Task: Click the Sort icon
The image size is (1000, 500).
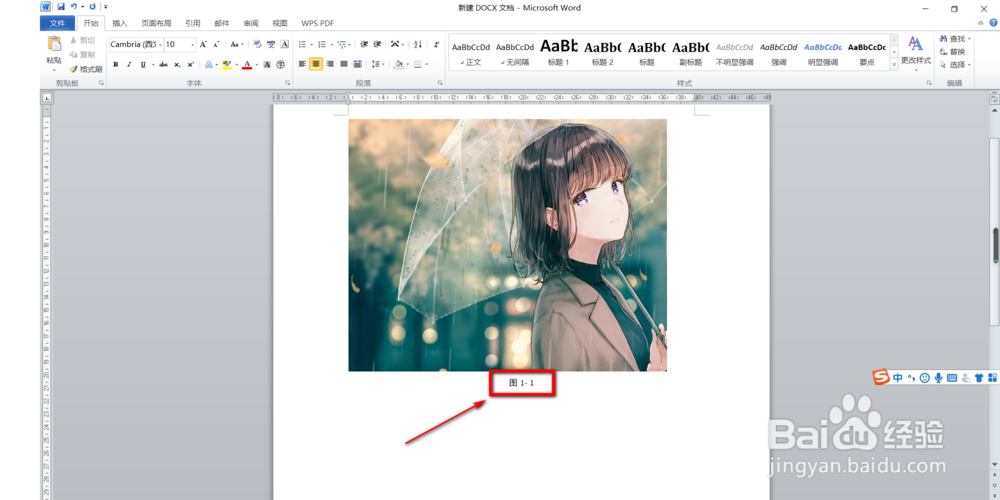Action: click(418, 45)
